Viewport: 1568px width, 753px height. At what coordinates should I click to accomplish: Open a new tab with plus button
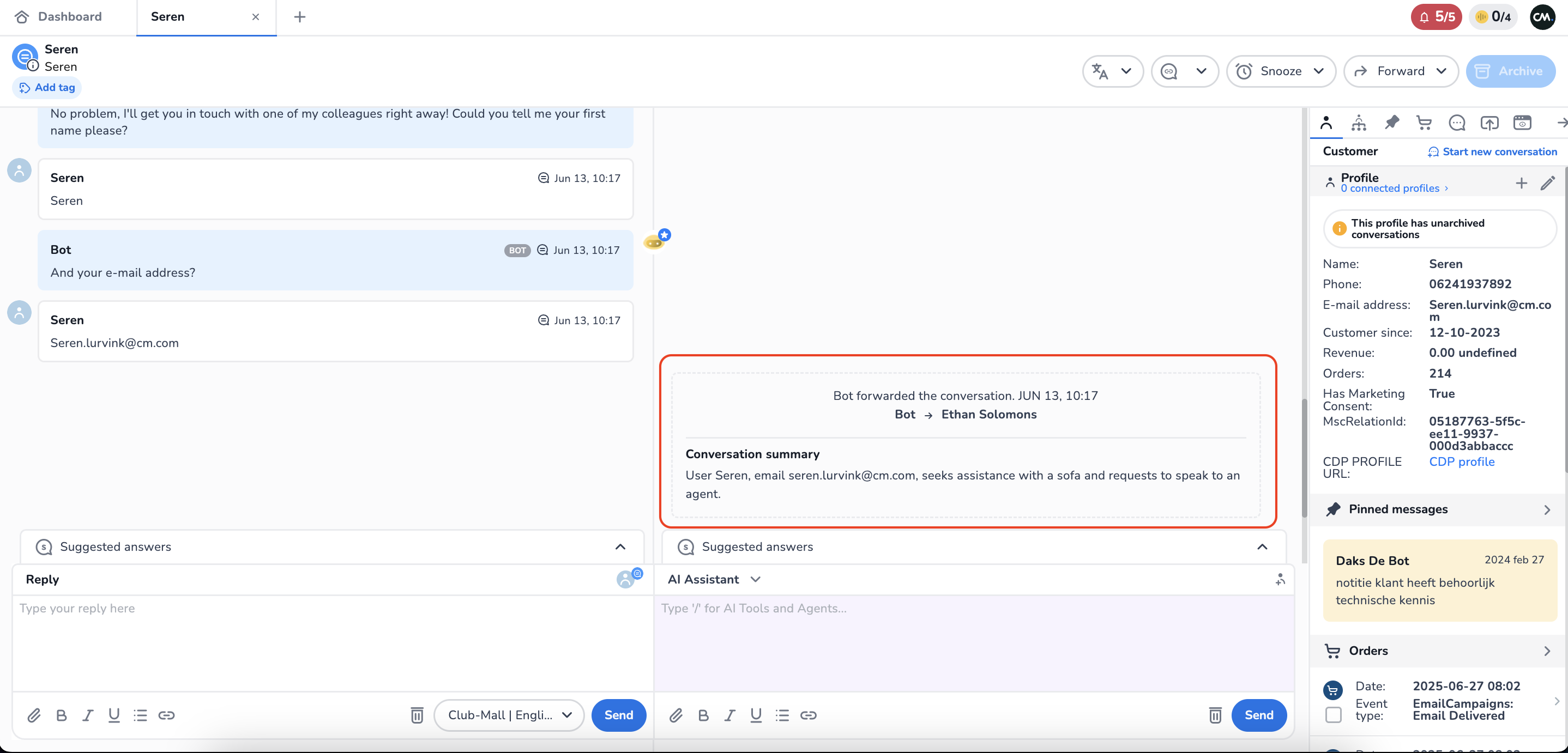(299, 17)
